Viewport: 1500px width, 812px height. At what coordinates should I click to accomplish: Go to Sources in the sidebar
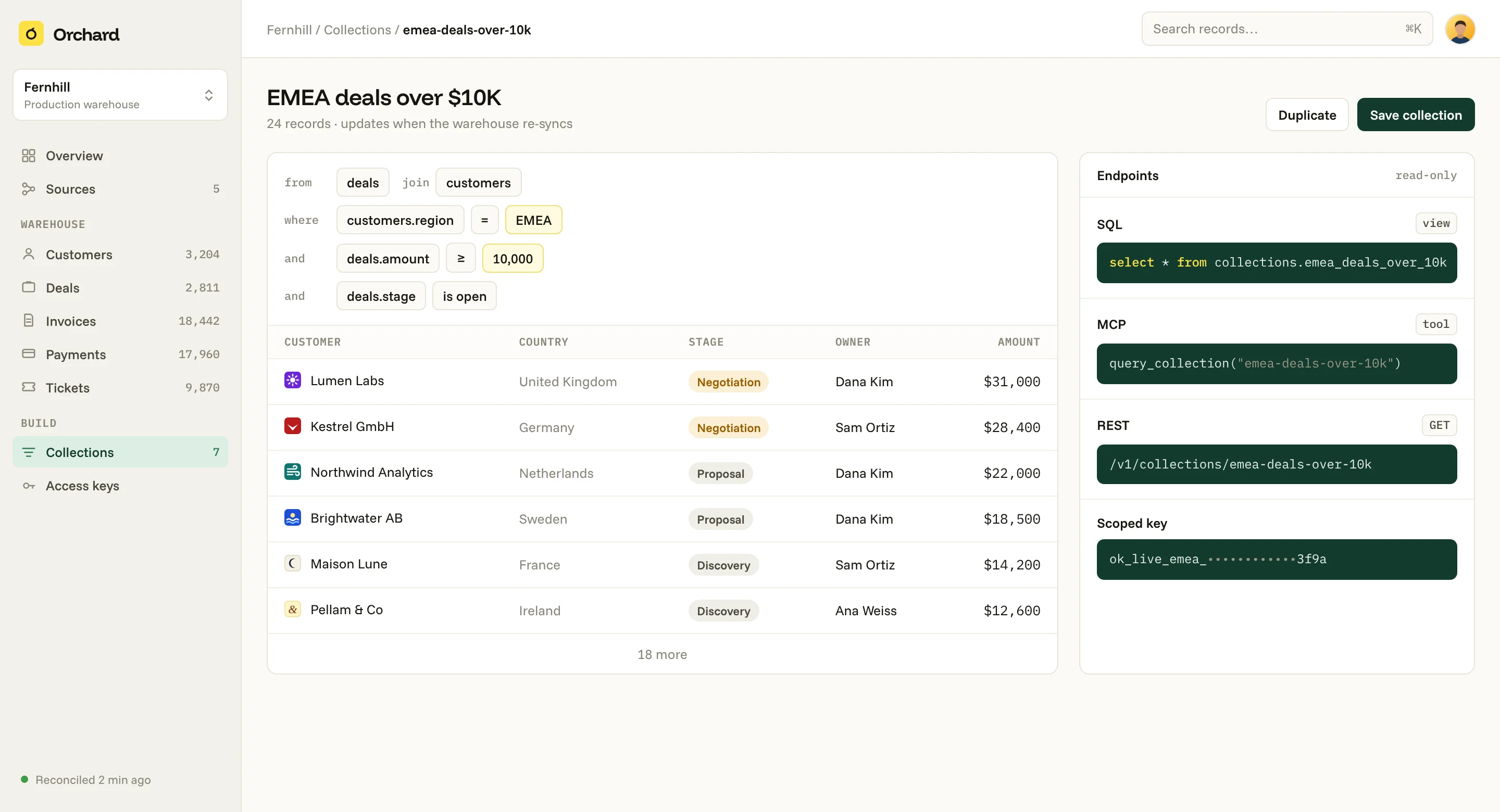pos(120,188)
